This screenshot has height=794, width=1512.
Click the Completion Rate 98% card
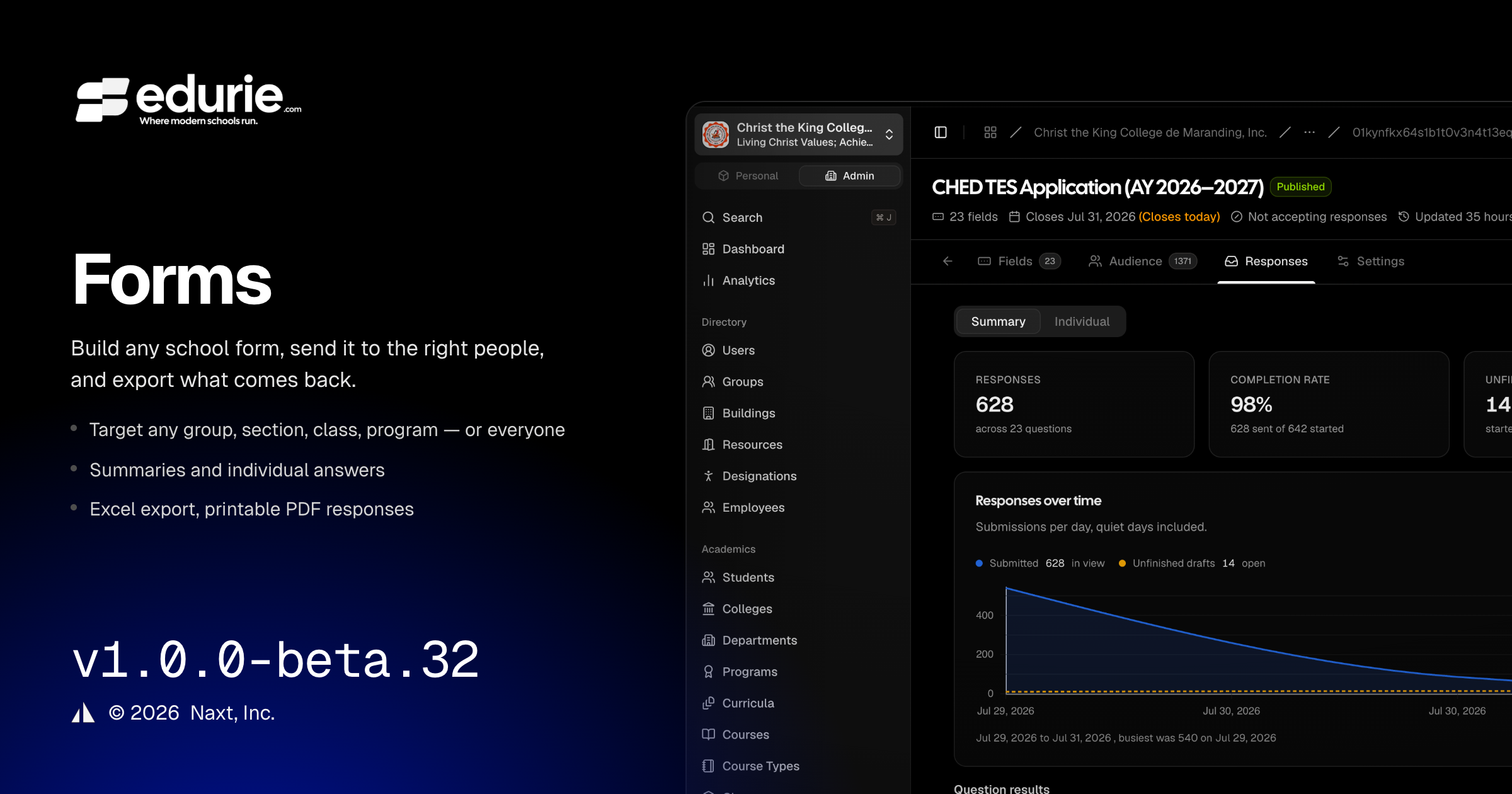1329,404
